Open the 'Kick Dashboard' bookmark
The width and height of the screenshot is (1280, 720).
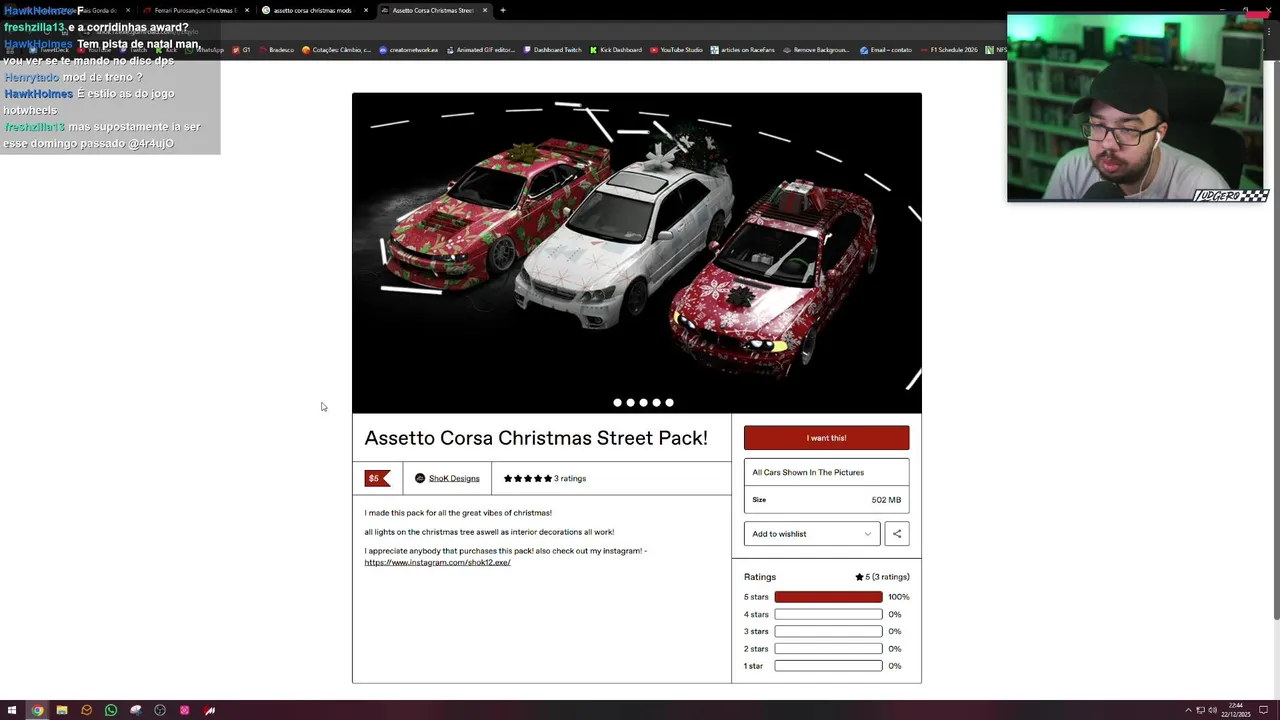point(615,50)
